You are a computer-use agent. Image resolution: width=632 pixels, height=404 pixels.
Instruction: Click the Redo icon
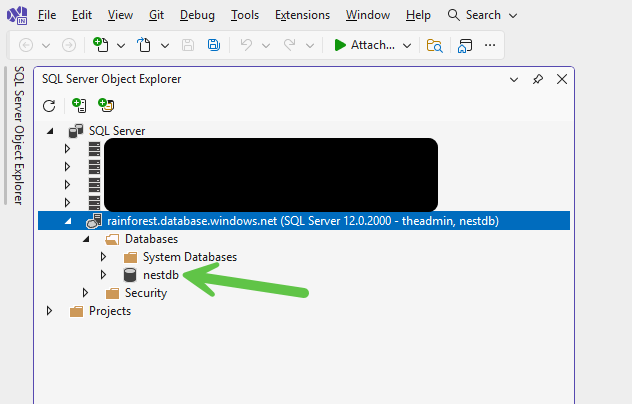289,44
